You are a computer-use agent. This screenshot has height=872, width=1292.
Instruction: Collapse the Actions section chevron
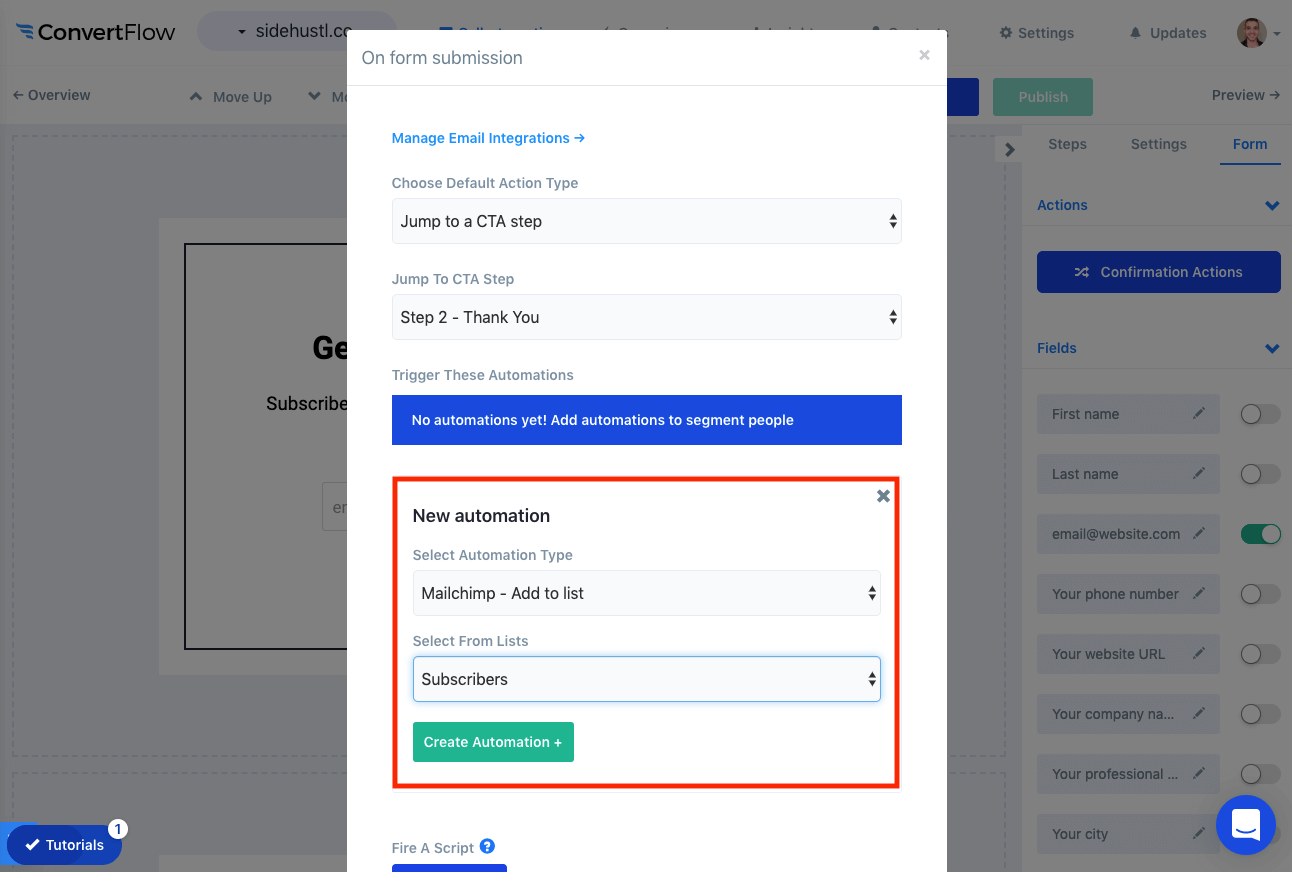click(x=1272, y=206)
